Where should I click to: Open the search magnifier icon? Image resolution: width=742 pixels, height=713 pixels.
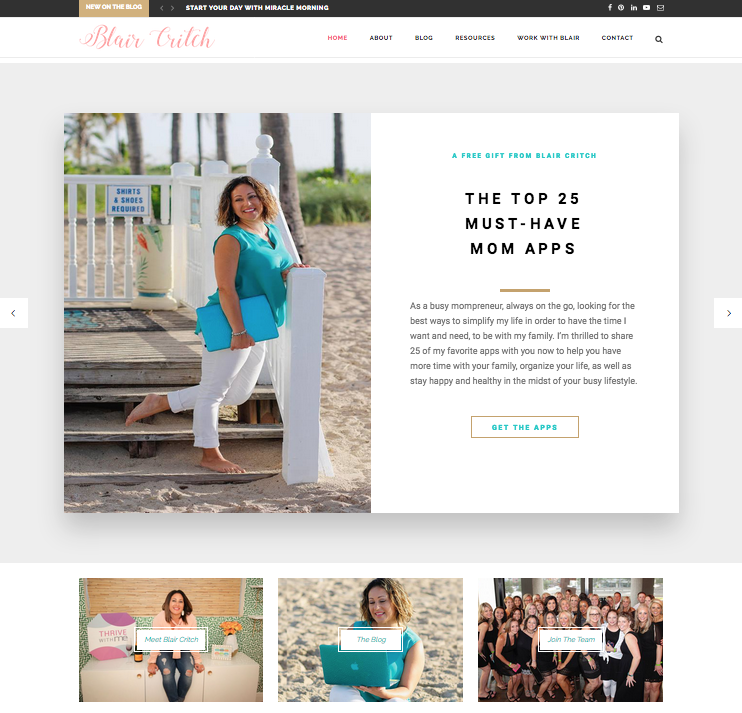pyautogui.click(x=659, y=39)
